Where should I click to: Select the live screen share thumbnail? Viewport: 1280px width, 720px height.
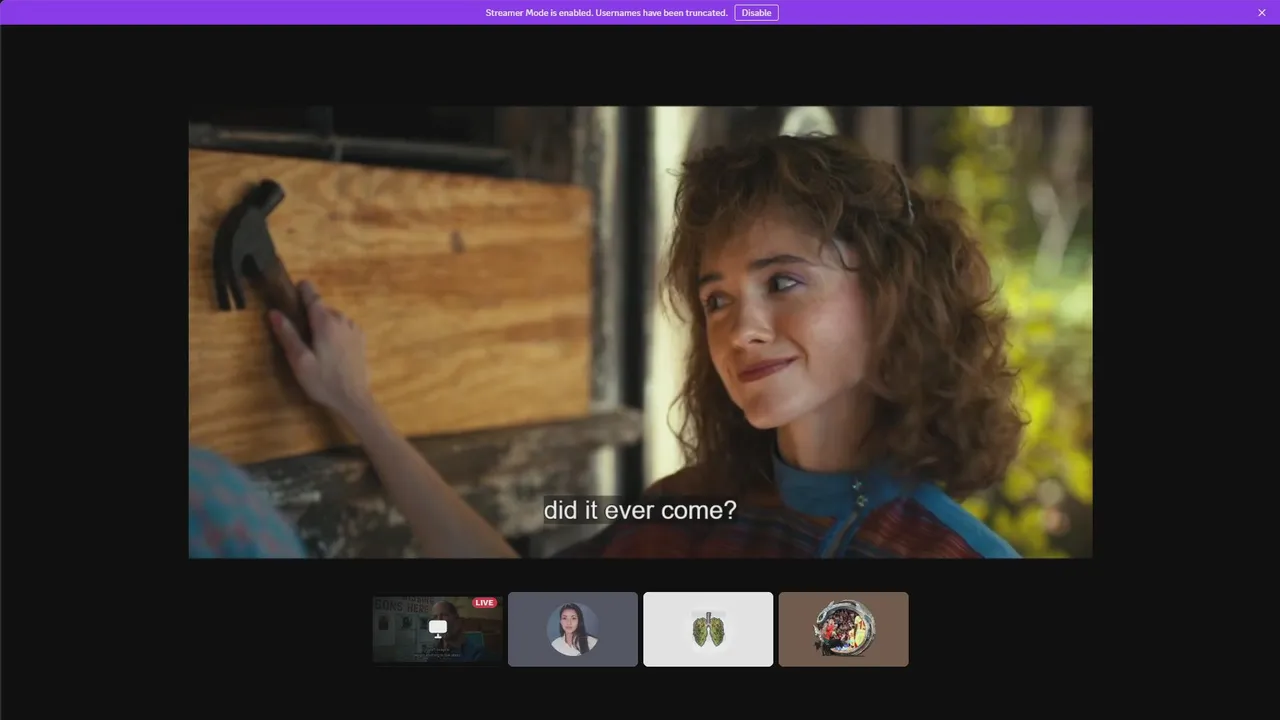click(438, 629)
